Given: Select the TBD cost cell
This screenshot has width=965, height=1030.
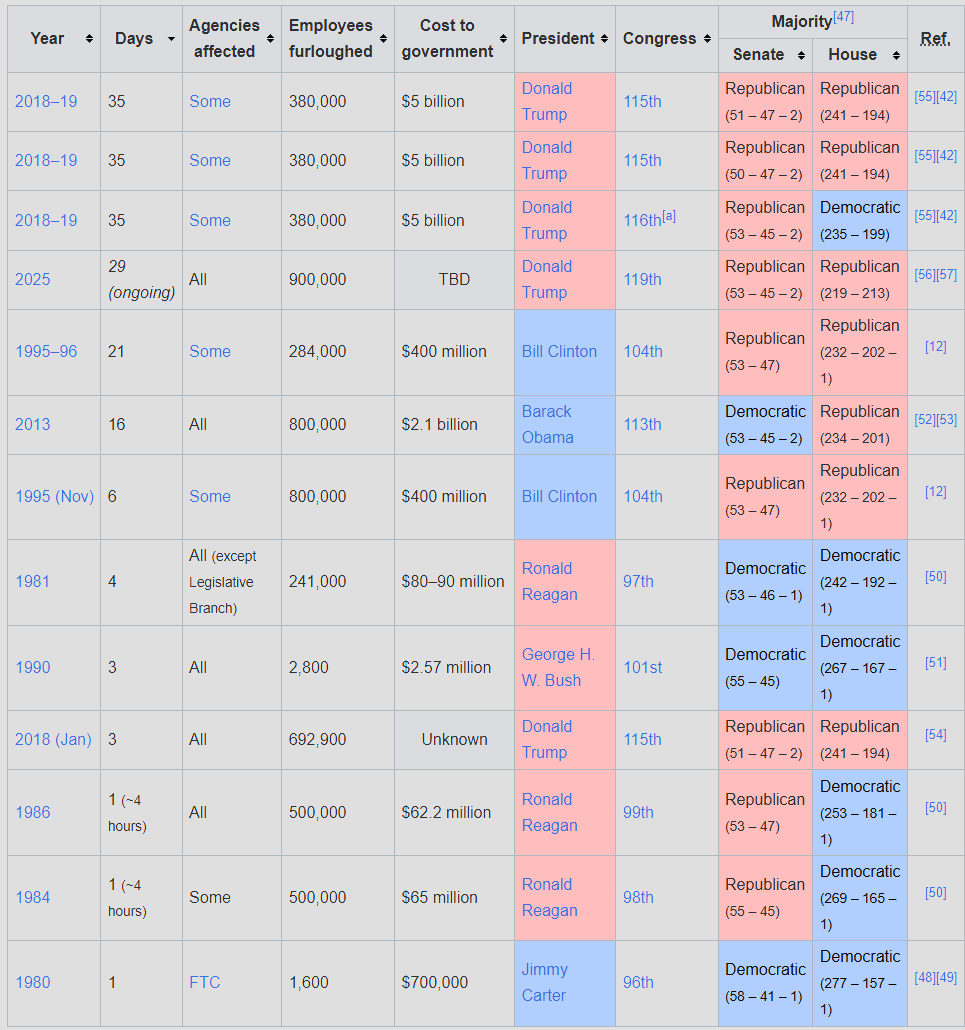Looking at the screenshot, I should click(454, 280).
